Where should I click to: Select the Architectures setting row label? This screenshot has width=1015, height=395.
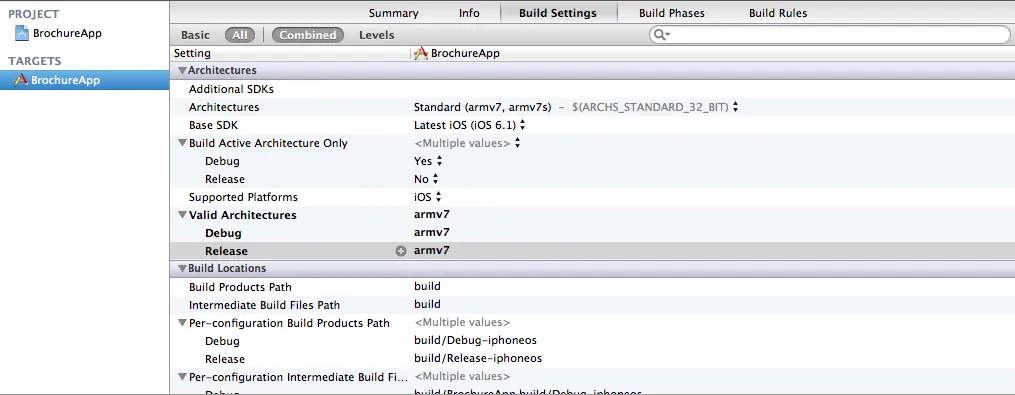coord(224,107)
